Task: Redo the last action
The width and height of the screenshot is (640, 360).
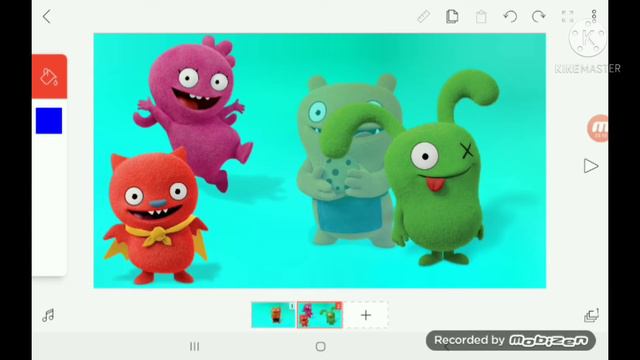Action: pyautogui.click(x=539, y=17)
